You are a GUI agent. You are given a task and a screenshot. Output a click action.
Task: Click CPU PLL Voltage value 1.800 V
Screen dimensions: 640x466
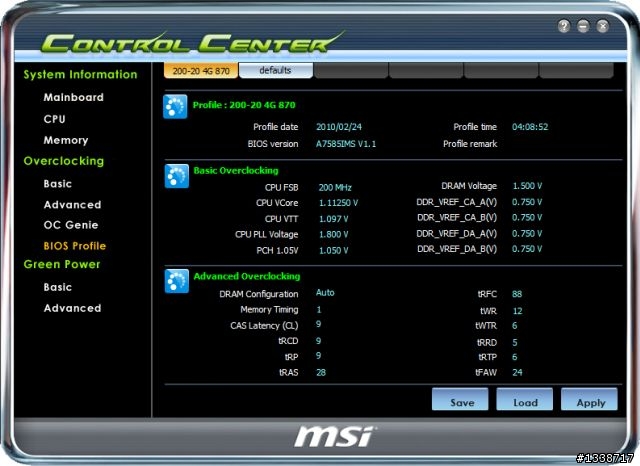333,235
